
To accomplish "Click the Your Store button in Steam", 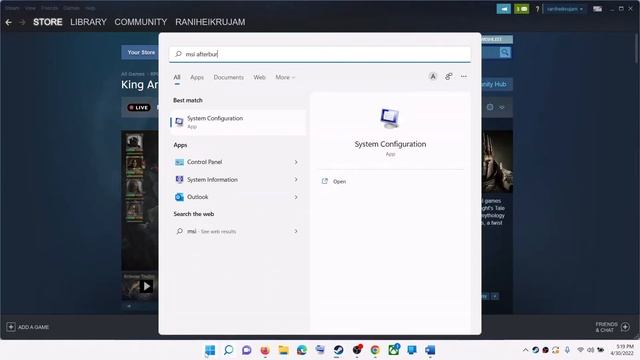I will coord(140,52).
